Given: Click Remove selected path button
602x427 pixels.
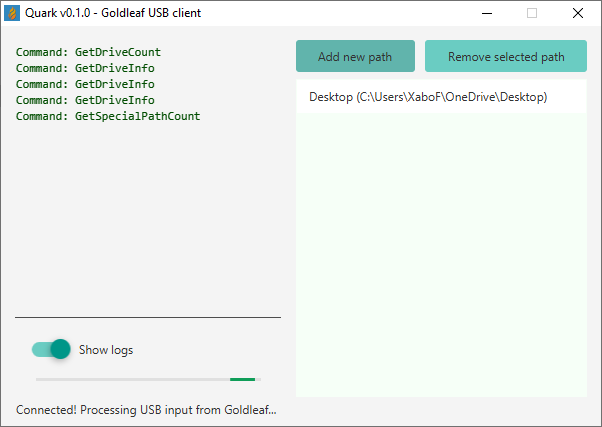Looking at the screenshot, I should click(x=506, y=56).
